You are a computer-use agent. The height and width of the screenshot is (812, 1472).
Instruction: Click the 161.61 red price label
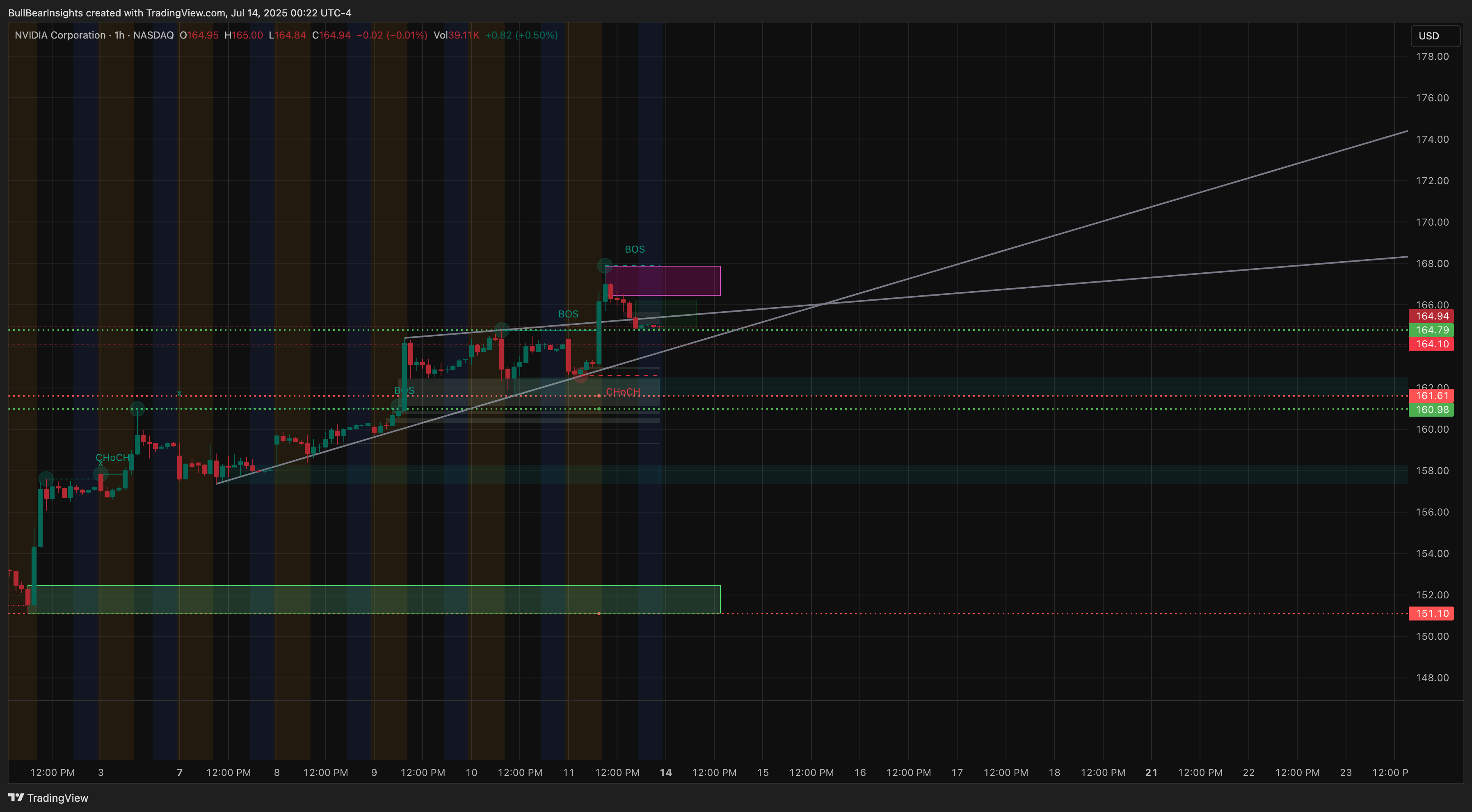pyautogui.click(x=1431, y=396)
